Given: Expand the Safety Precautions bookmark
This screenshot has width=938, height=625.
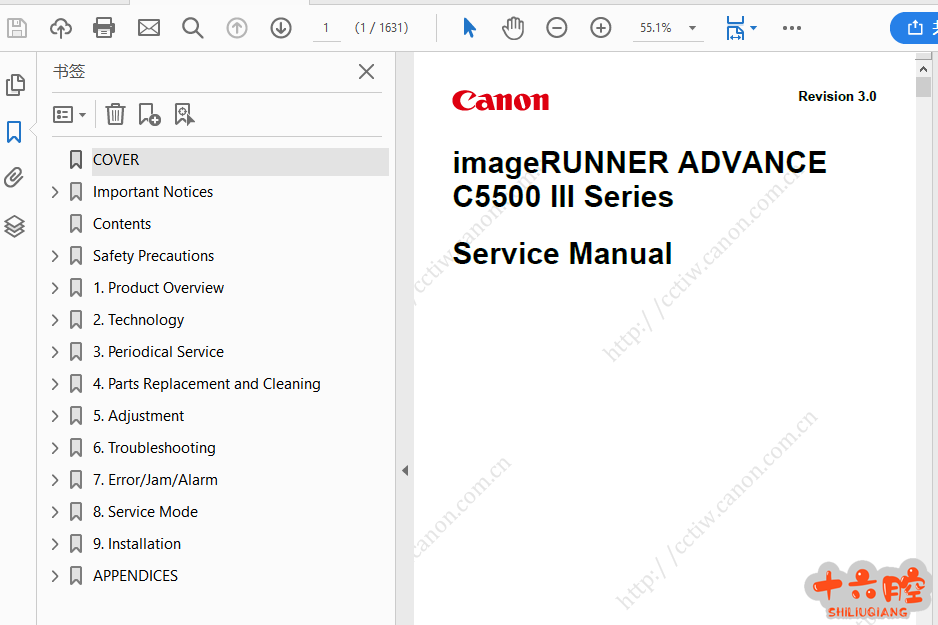Looking at the screenshot, I should (x=55, y=256).
